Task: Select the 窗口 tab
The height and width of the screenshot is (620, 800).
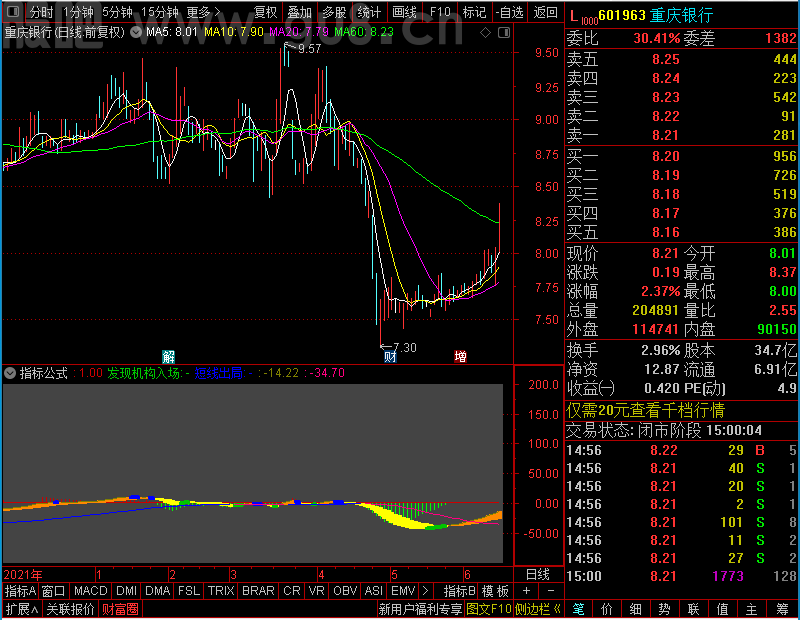Action: tap(54, 591)
